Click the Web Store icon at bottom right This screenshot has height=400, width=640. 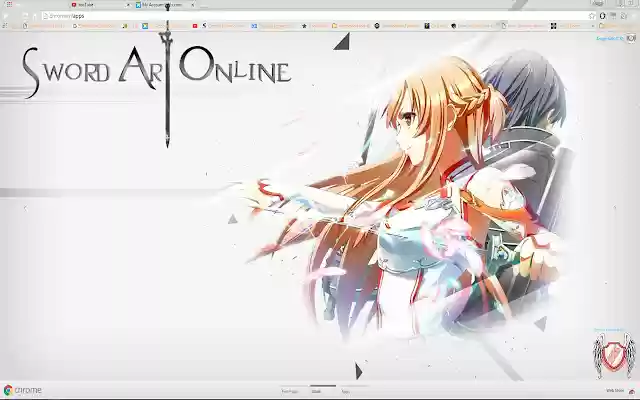point(632,391)
